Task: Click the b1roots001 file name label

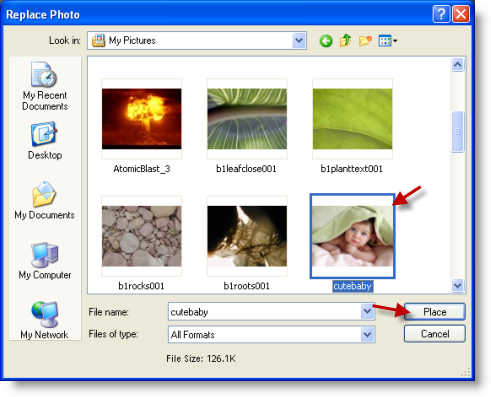Action: [x=246, y=286]
